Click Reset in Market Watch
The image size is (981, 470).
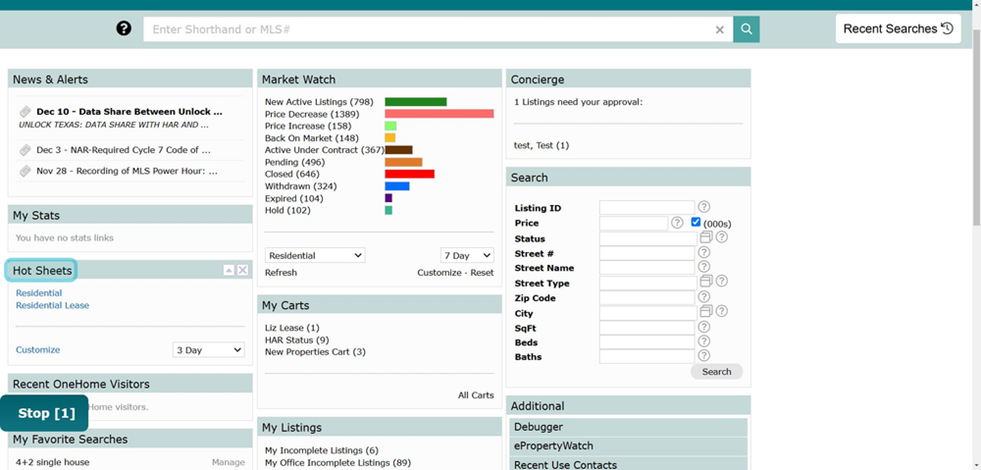[482, 273]
